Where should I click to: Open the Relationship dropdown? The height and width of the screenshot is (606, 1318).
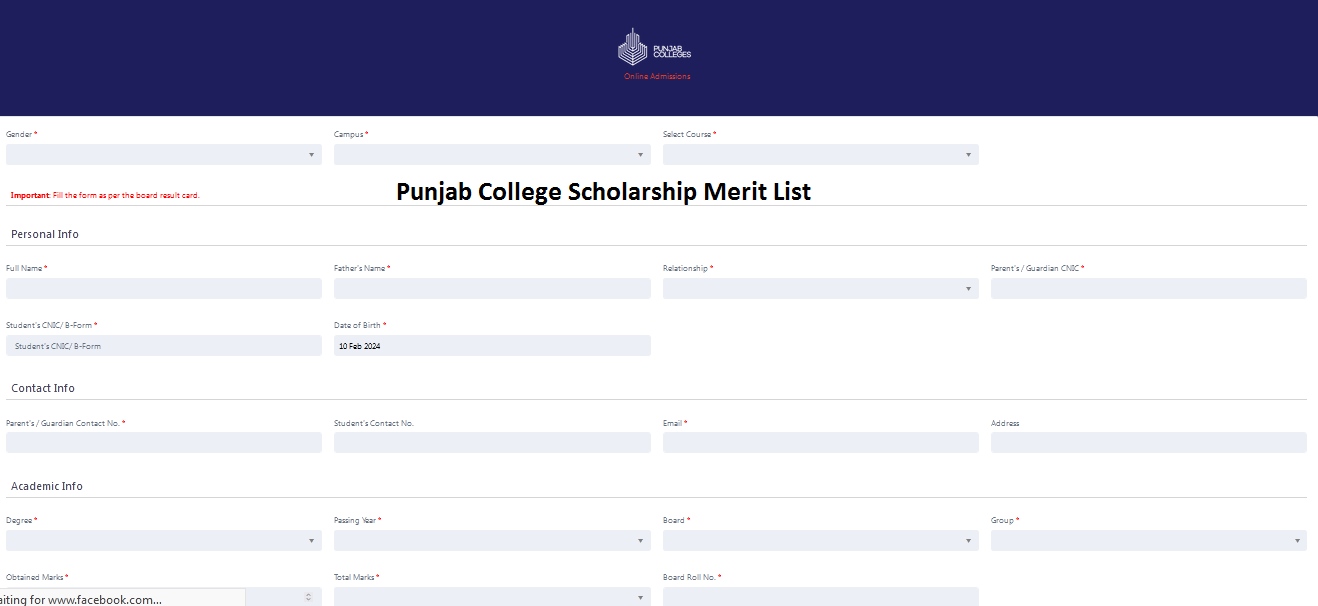pos(820,288)
